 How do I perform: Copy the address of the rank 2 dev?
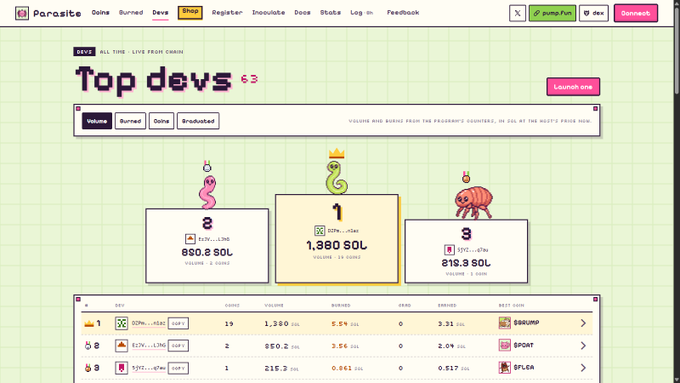coord(178,346)
